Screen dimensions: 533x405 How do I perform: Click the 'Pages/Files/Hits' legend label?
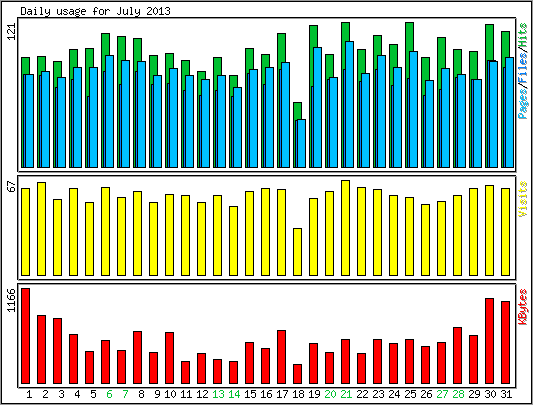click(x=523, y=71)
